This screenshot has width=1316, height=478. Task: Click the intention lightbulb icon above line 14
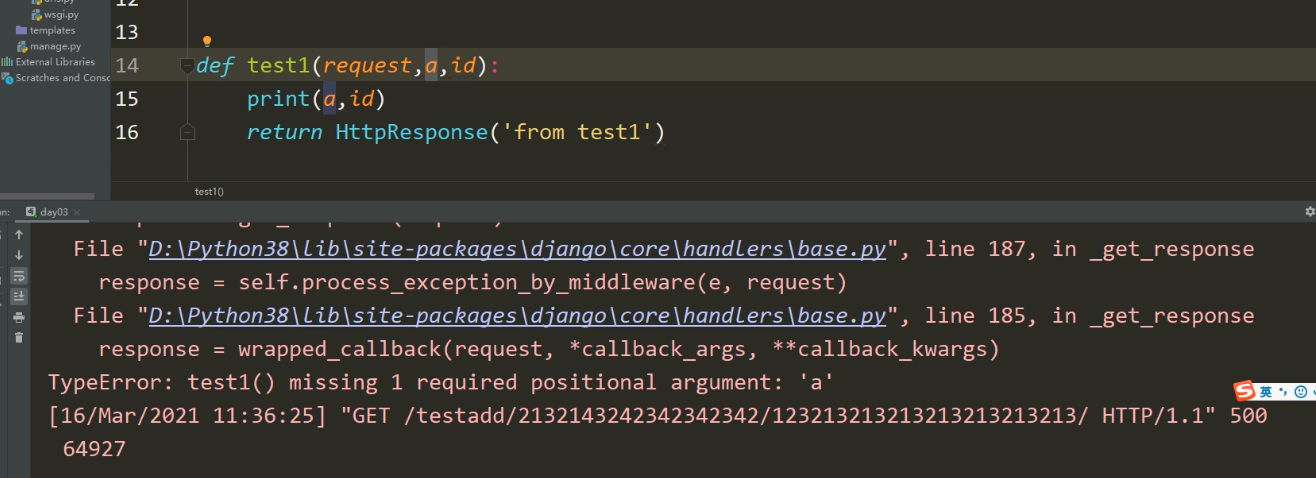tap(207, 42)
